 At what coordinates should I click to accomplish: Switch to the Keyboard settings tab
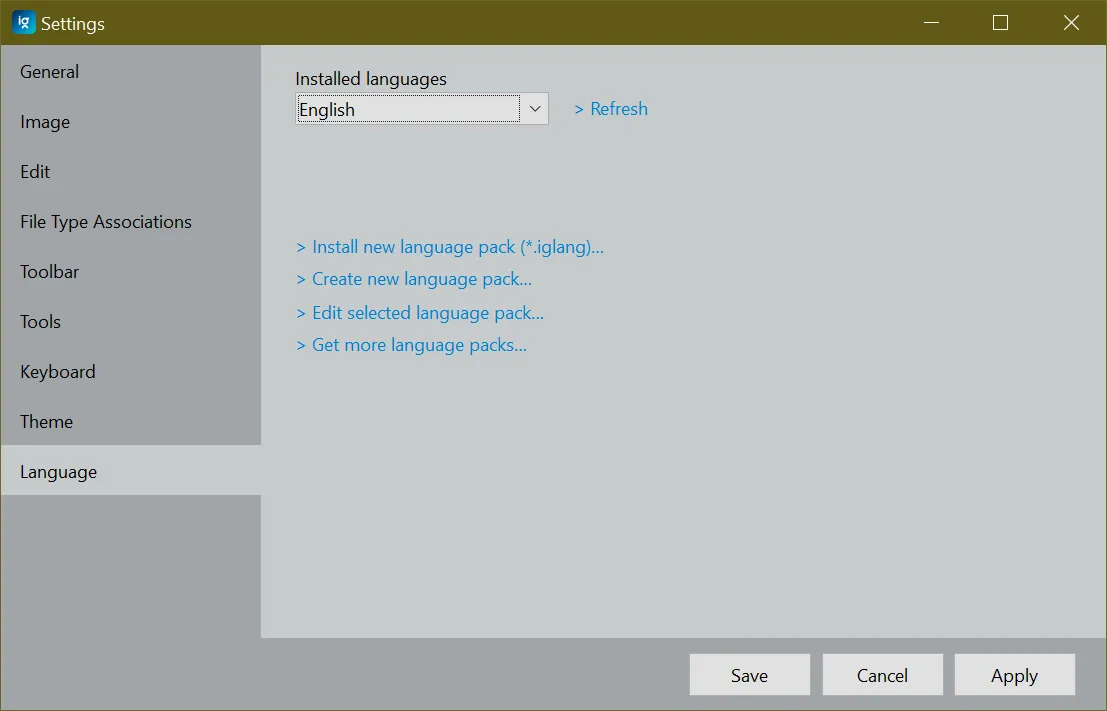pyautogui.click(x=131, y=372)
